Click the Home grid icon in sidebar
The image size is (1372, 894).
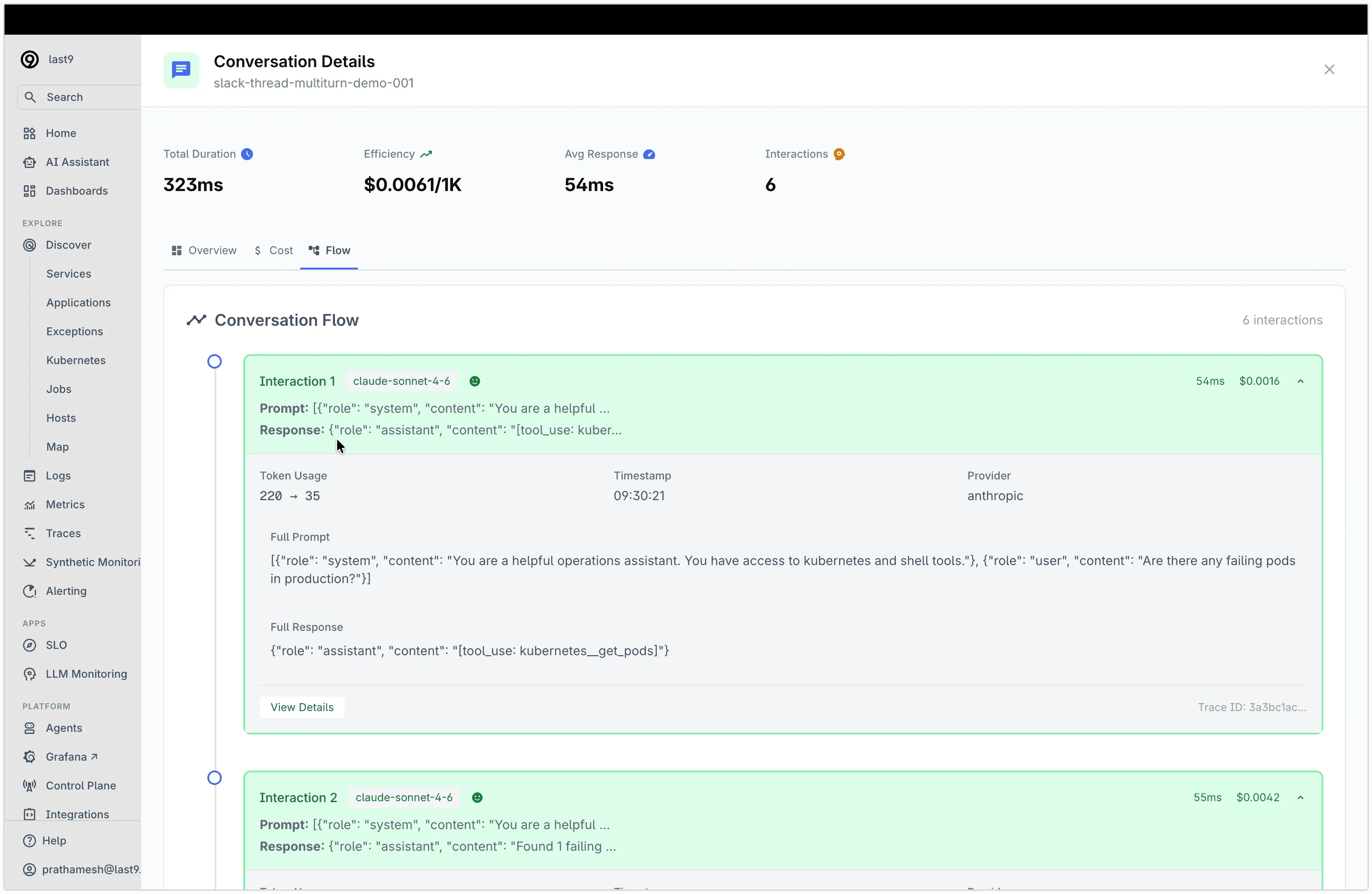point(29,133)
